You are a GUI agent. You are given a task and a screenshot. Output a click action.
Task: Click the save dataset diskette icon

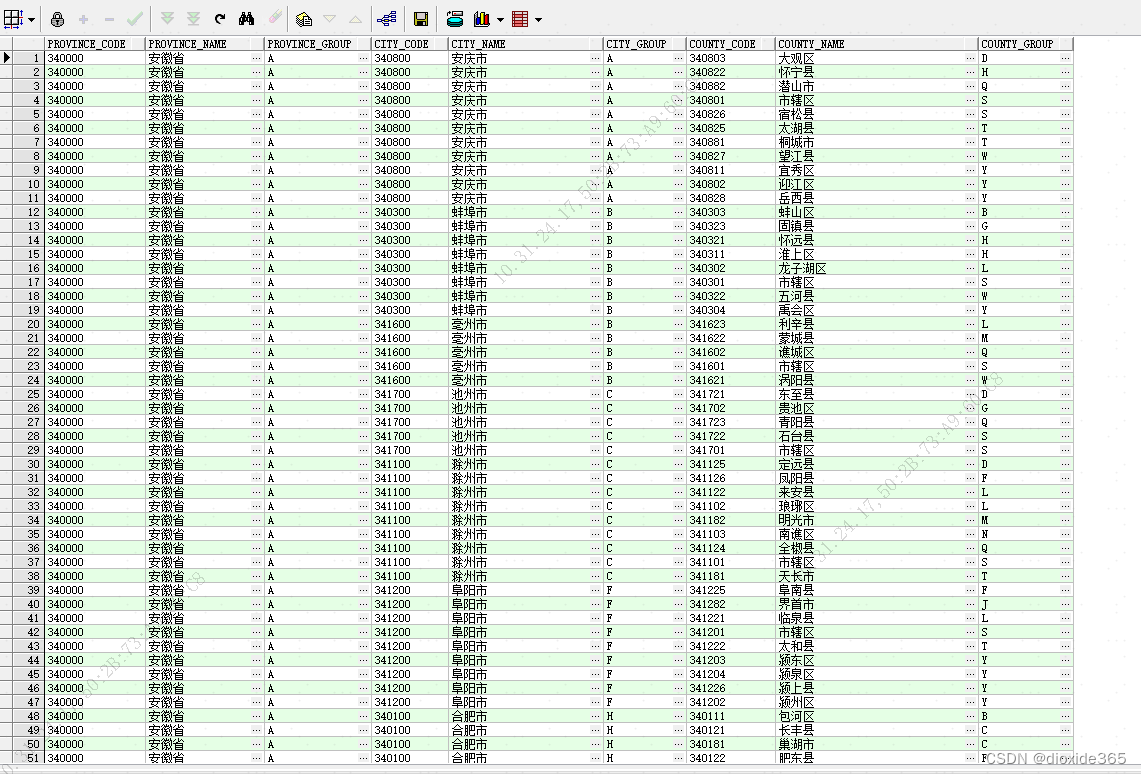(420, 18)
